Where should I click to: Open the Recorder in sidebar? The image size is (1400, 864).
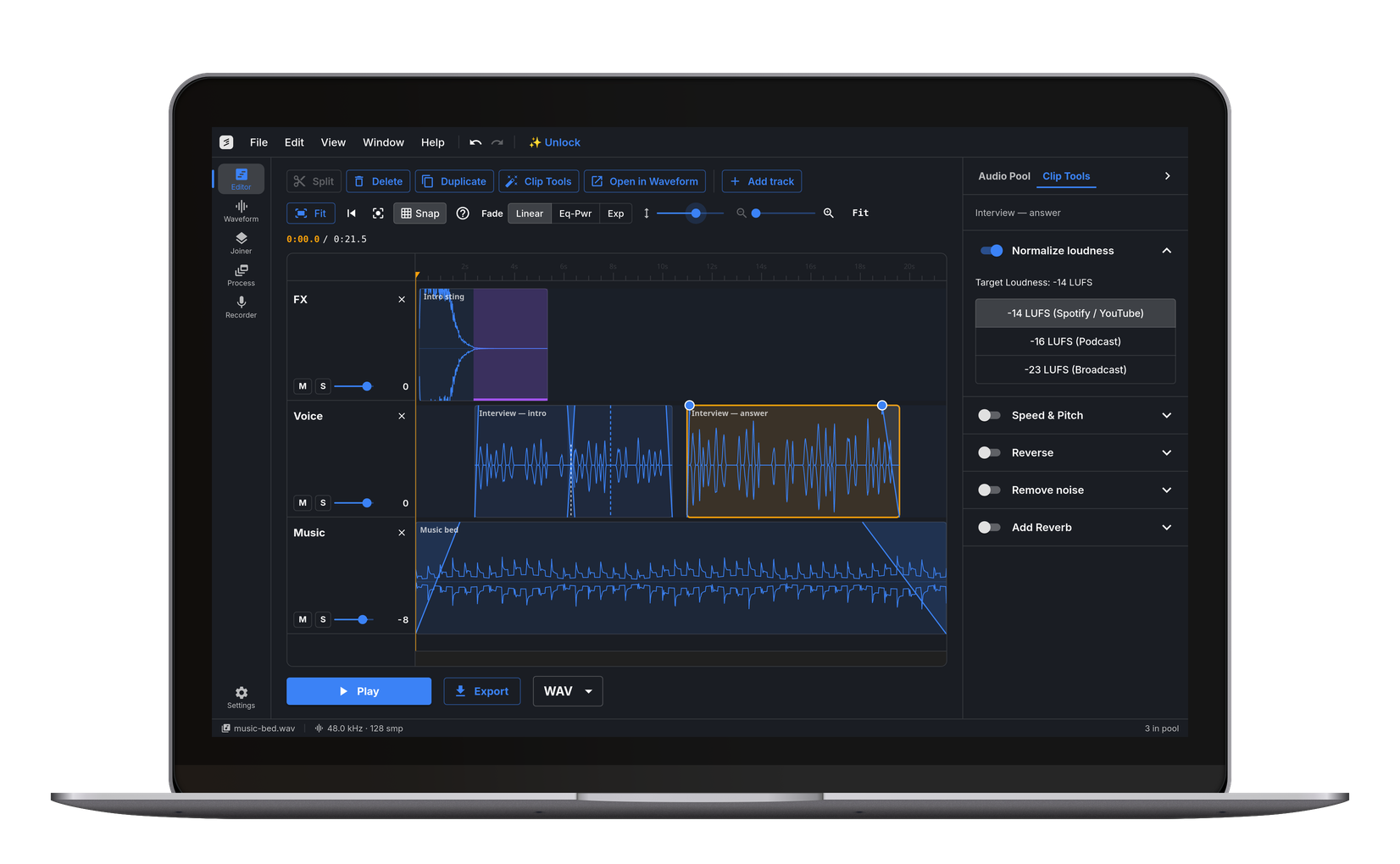coord(241,307)
